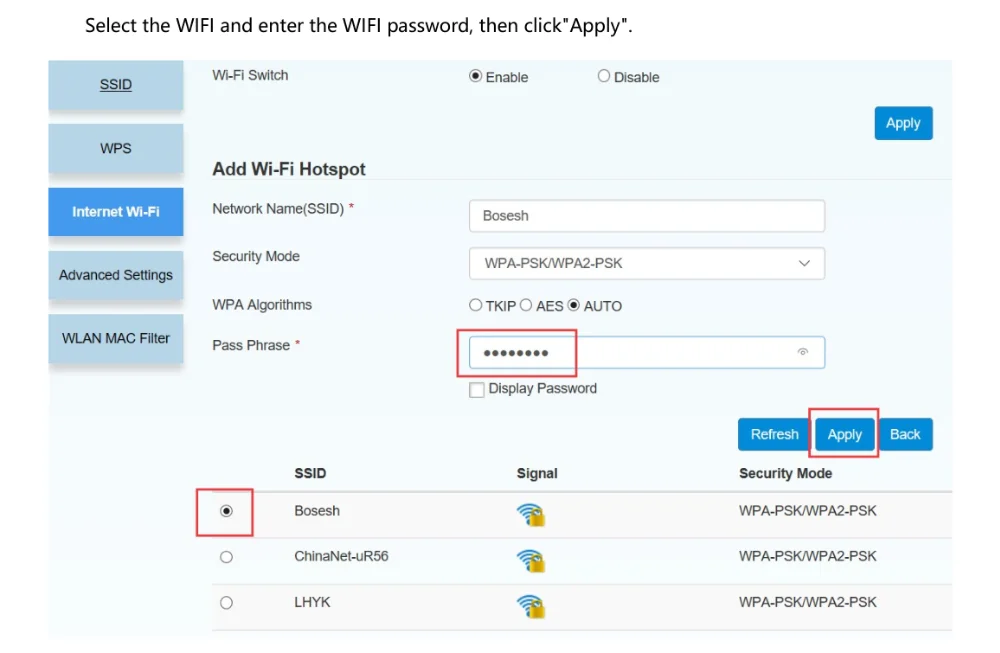Screen dimensions: 1000x653
Task: Click the ChinaNet-uR56 signal lock icon
Action: click(531, 560)
